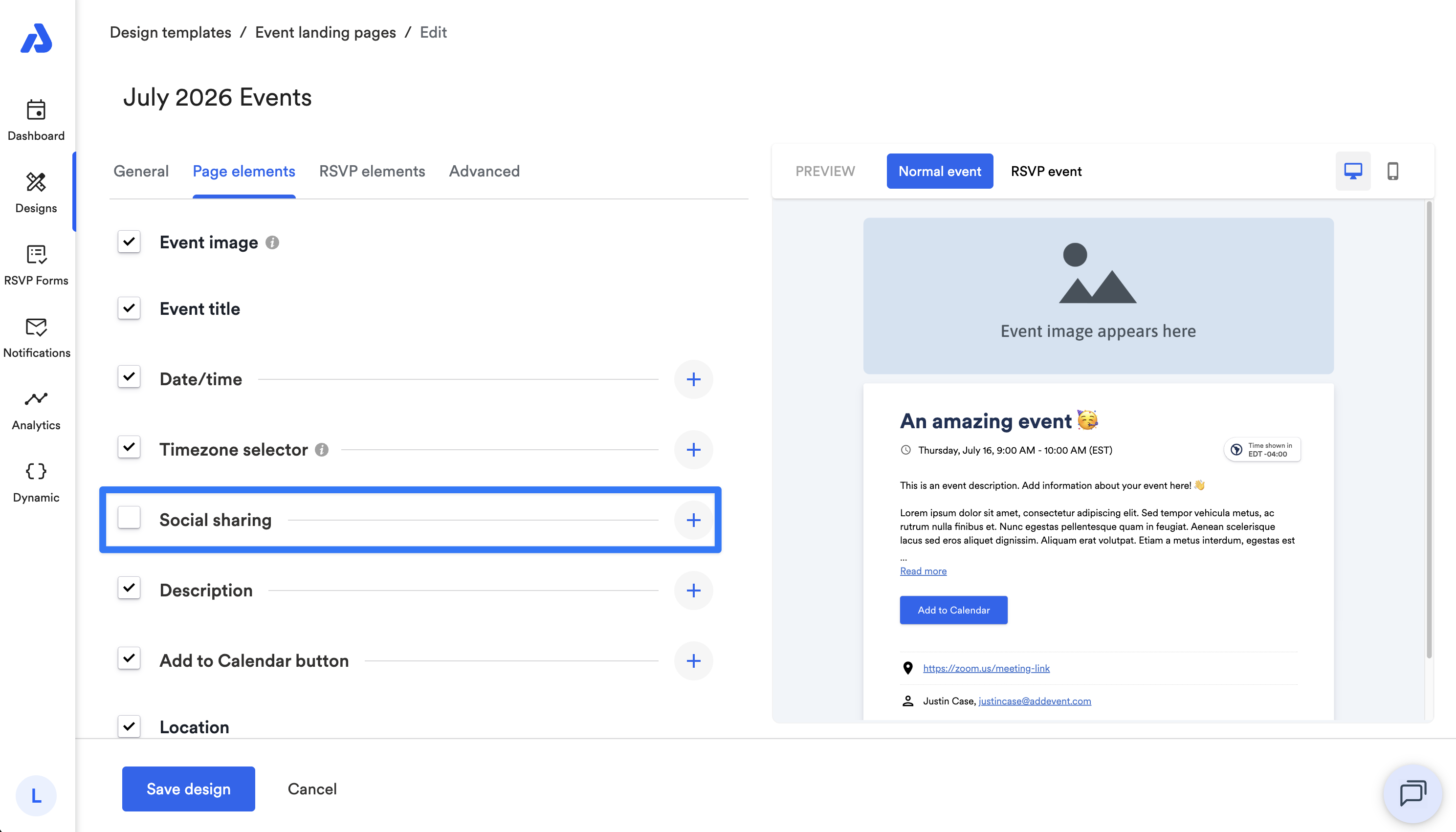Open Analytics section
The height and width of the screenshot is (832, 1456).
point(36,410)
